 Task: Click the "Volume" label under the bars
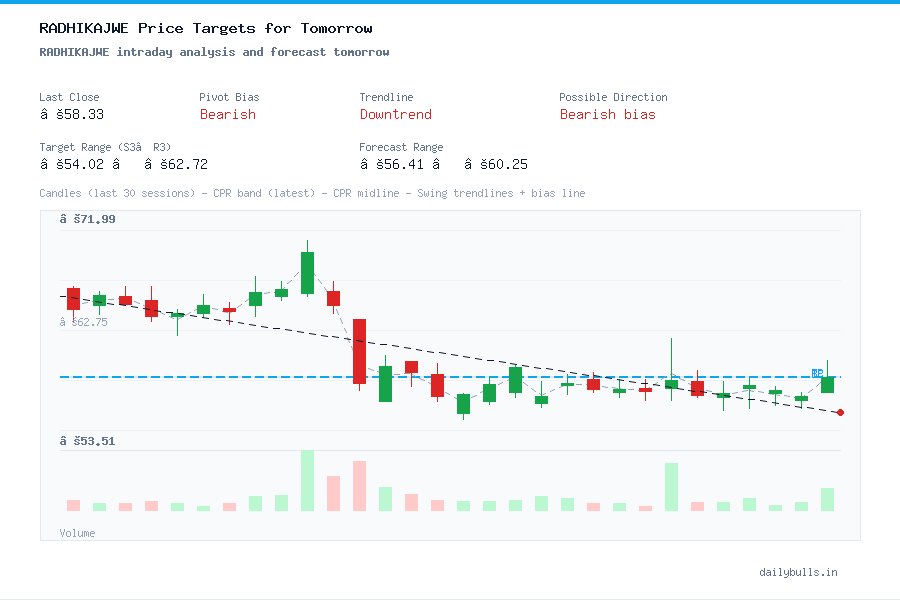pyautogui.click(x=77, y=533)
